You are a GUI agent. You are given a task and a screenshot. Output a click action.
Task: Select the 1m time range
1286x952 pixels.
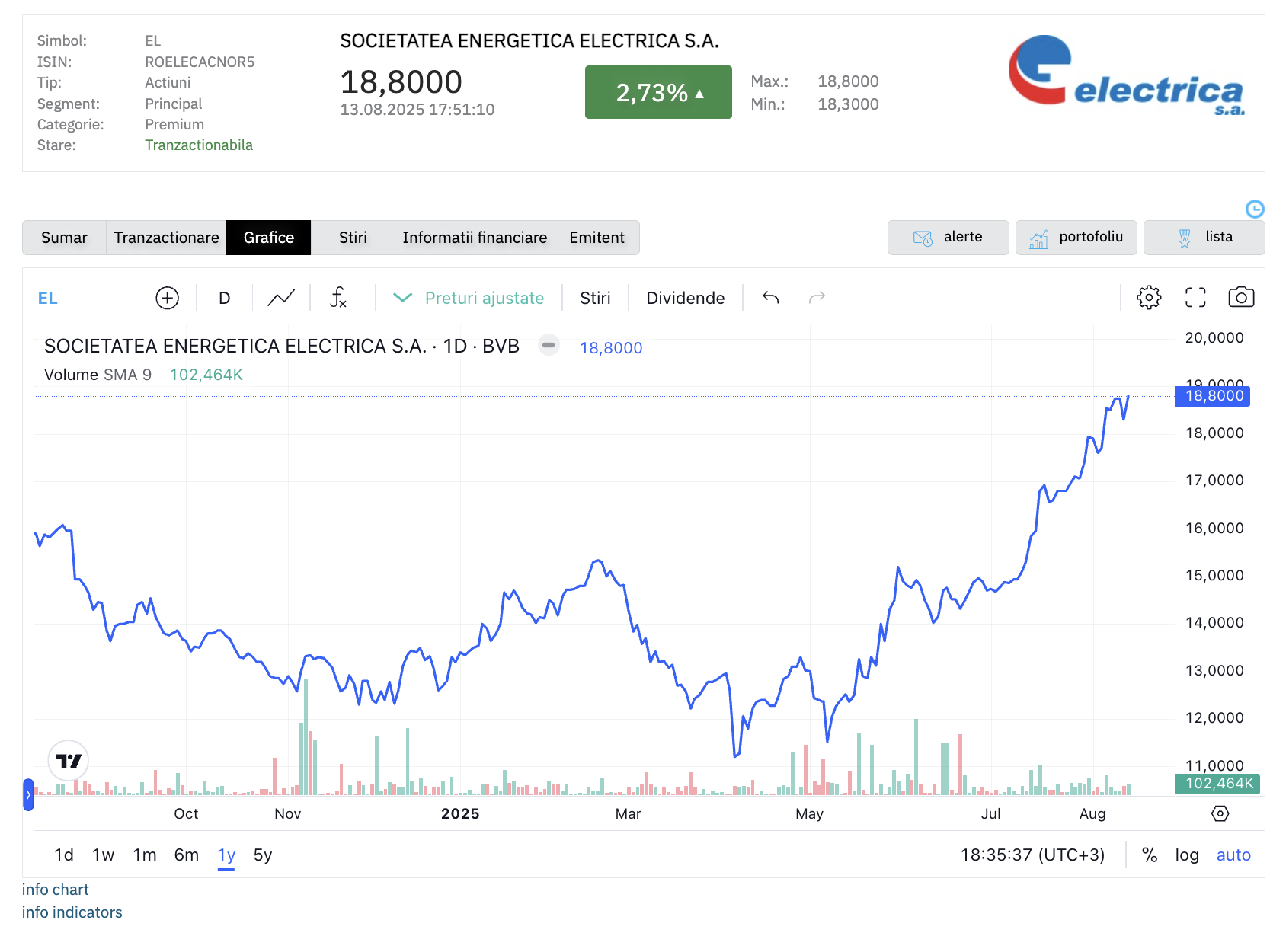(x=144, y=855)
